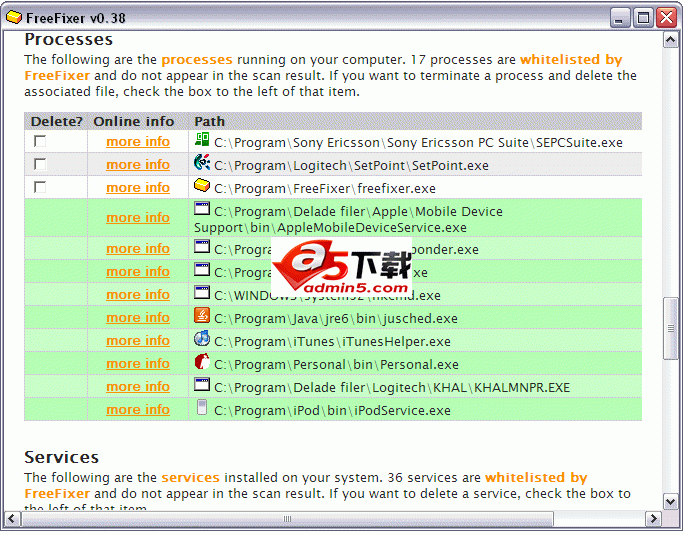Click the freefixer.exe yellow icon
Viewport: 684px width, 535px height.
(x=202, y=185)
